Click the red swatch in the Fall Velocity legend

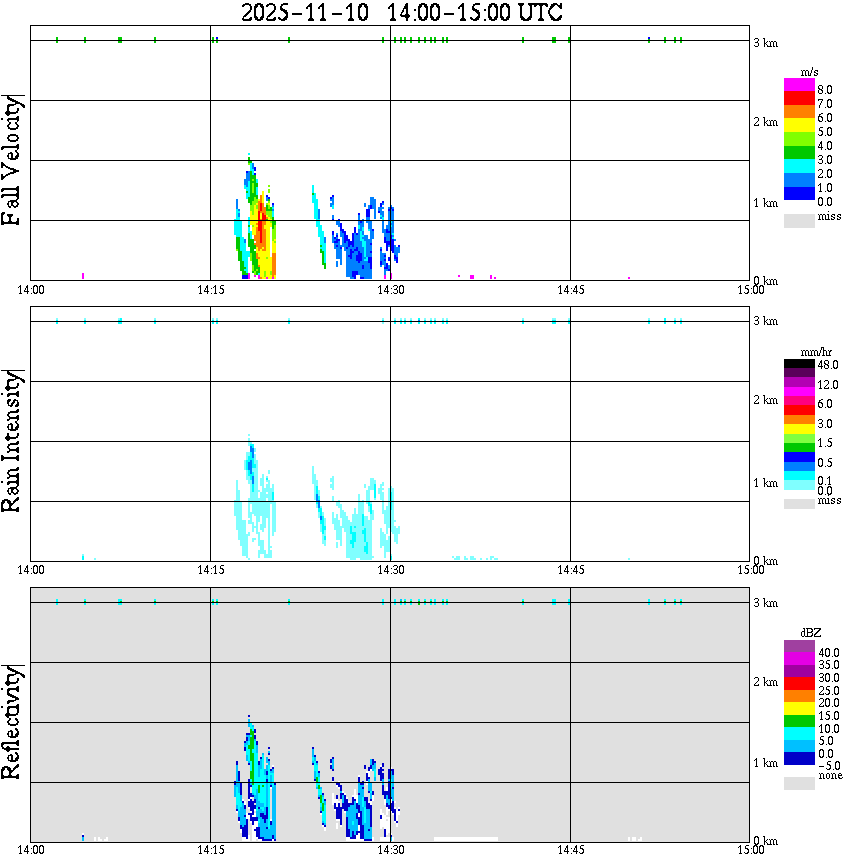799,99
